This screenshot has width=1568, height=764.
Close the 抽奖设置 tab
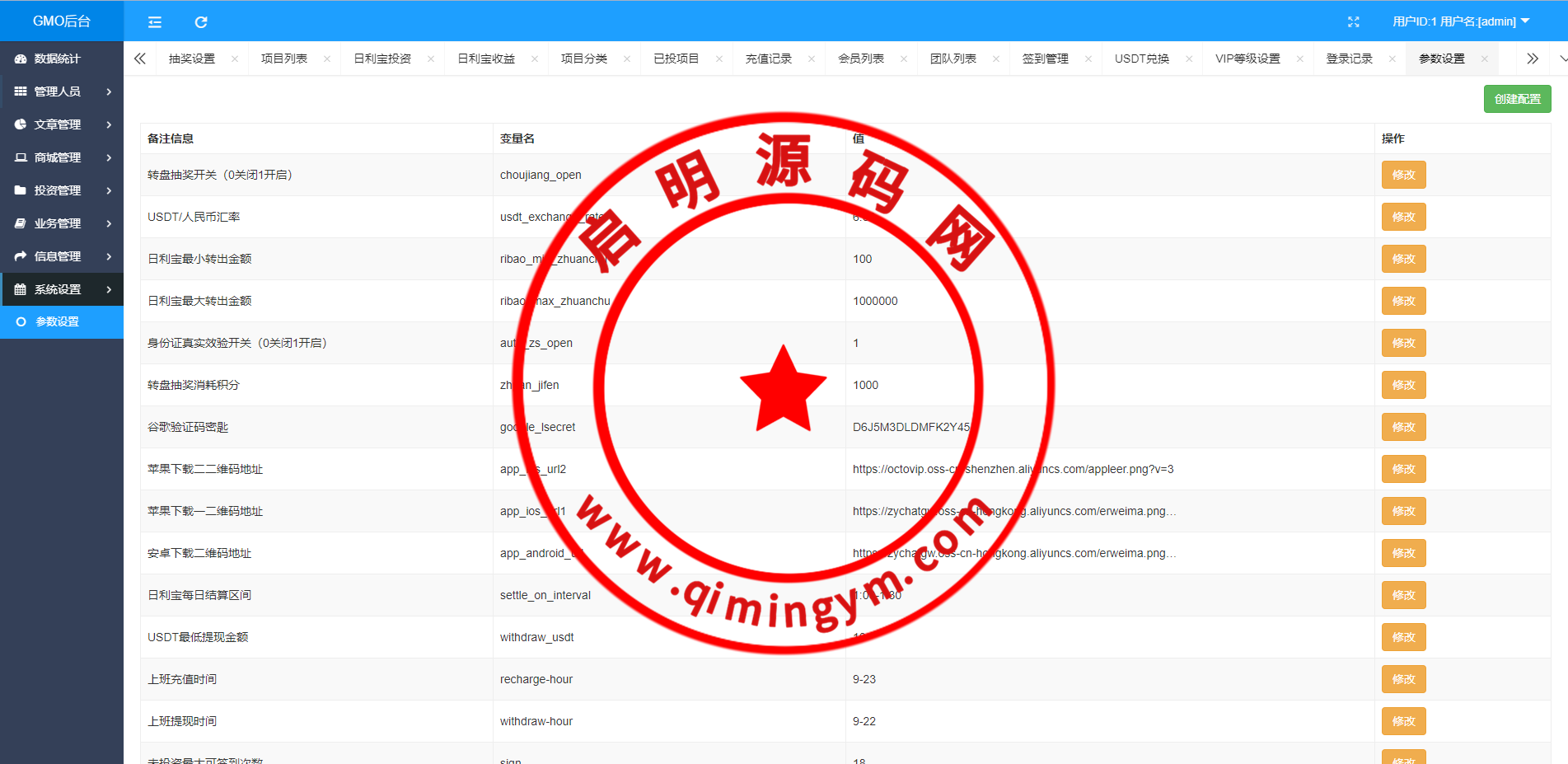pos(235,59)
